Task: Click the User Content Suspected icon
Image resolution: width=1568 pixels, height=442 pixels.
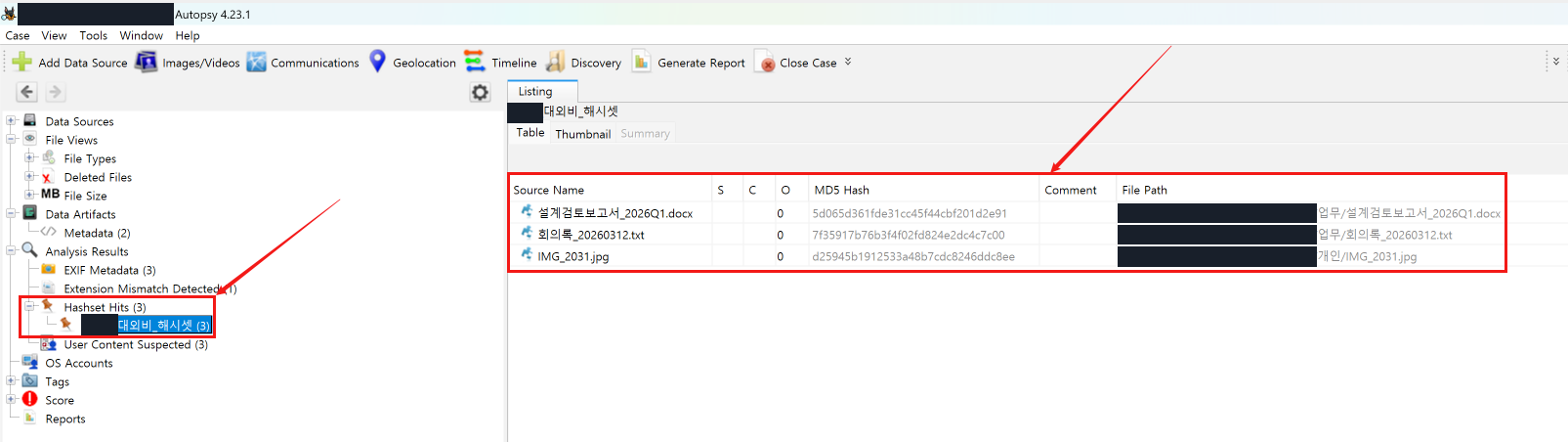Action: coord(48,344)
